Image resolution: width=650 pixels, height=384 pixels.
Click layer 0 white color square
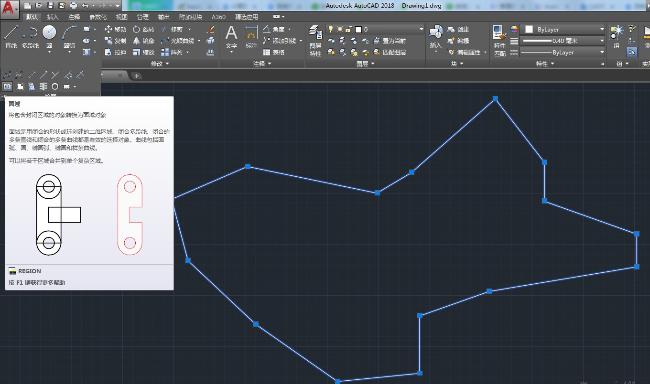click(x=359, y=29)
